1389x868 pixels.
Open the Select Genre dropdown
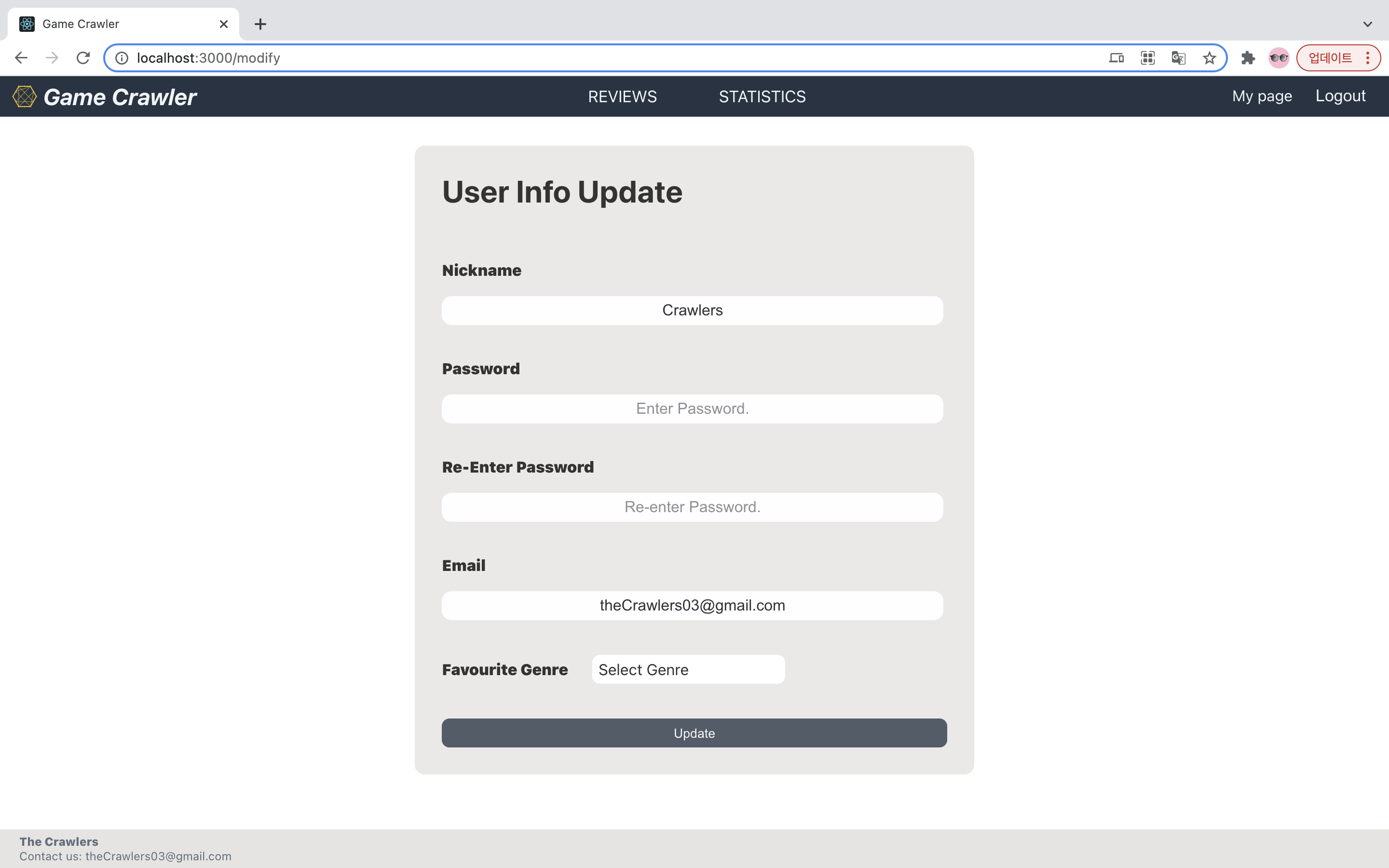[688, 669]
